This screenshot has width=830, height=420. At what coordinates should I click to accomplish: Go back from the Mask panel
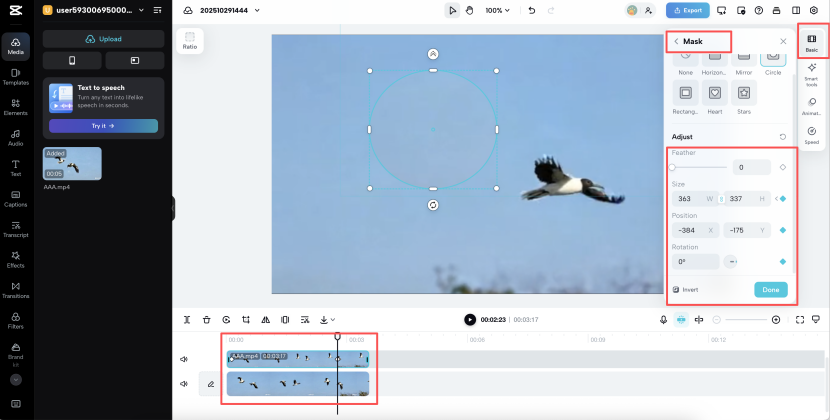676,41
